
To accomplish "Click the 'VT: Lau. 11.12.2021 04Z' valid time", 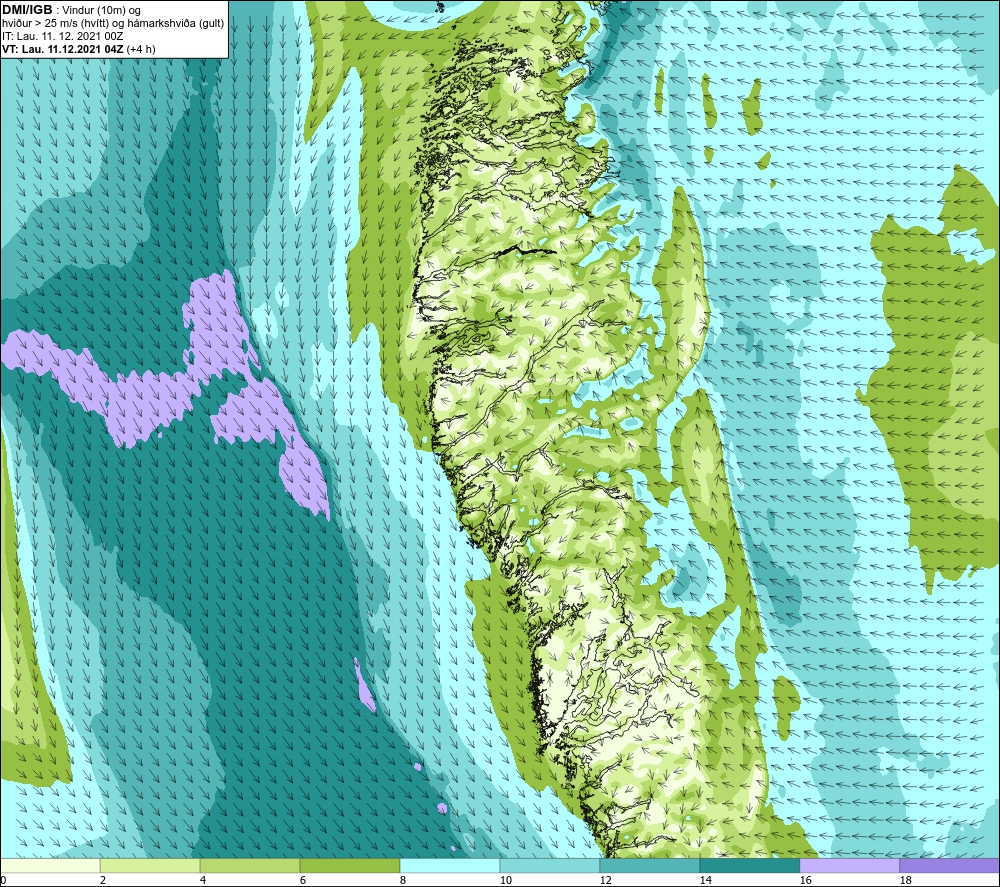I will pyautogui.click(x=63, y=49).
